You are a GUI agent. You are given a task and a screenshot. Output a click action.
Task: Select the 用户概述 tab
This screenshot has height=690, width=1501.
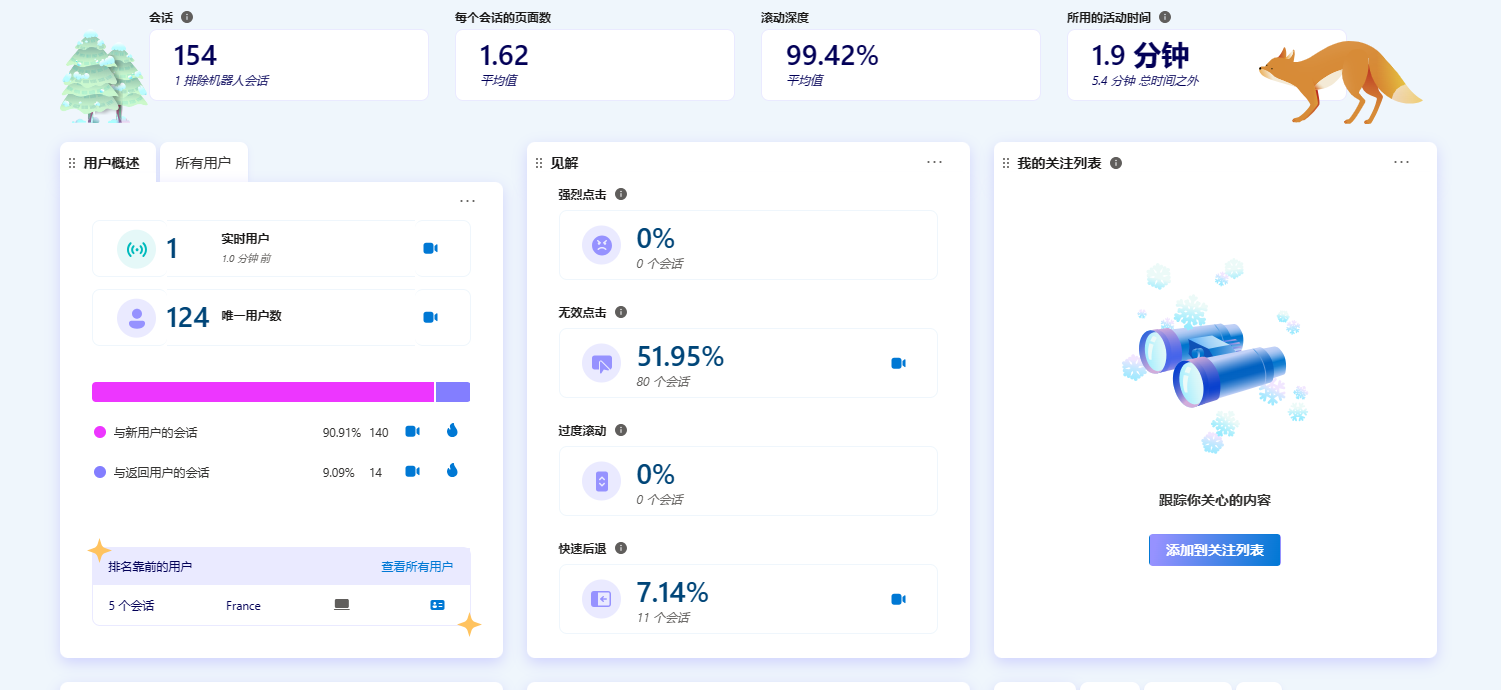pos(111,163)
